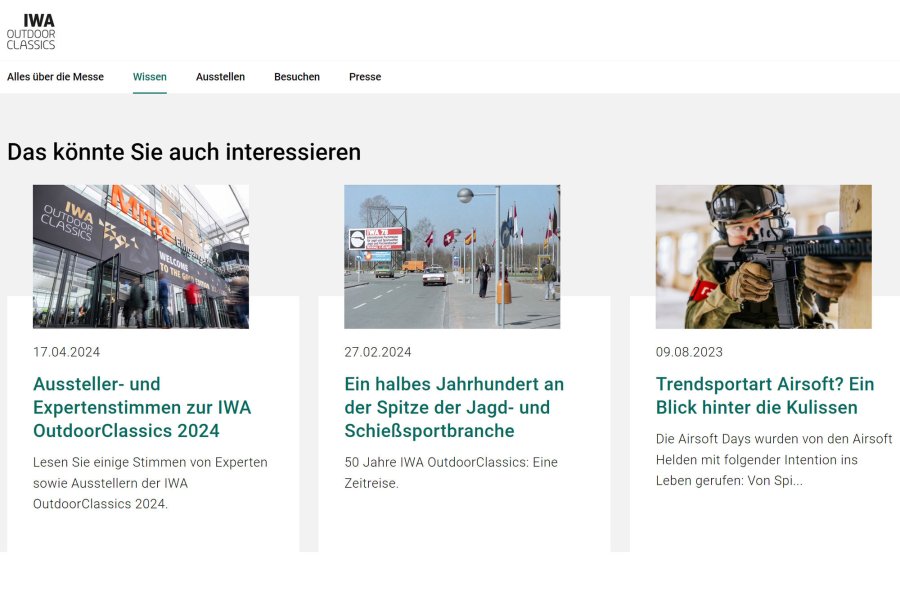Click the Airsoft soldier image
Screen dimensions: 900x600
(763, 256)
